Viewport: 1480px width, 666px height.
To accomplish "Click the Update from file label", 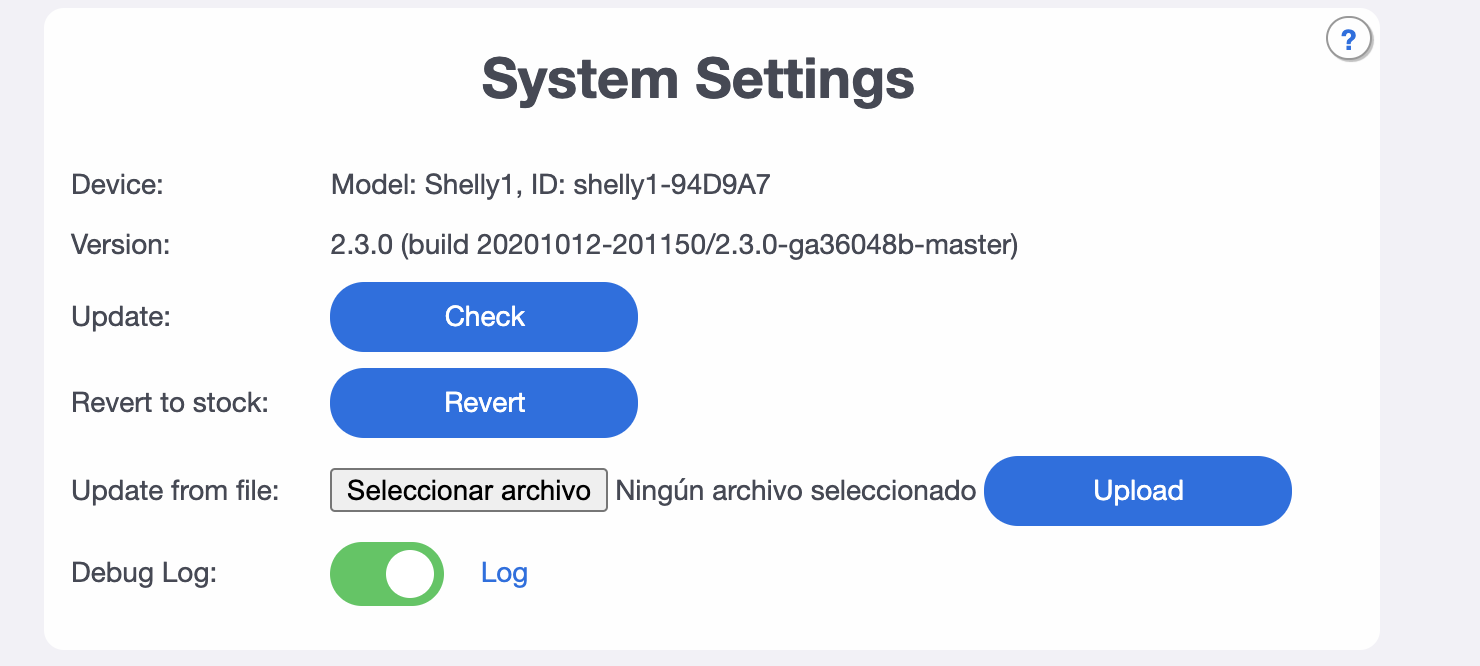I will 175,491.
